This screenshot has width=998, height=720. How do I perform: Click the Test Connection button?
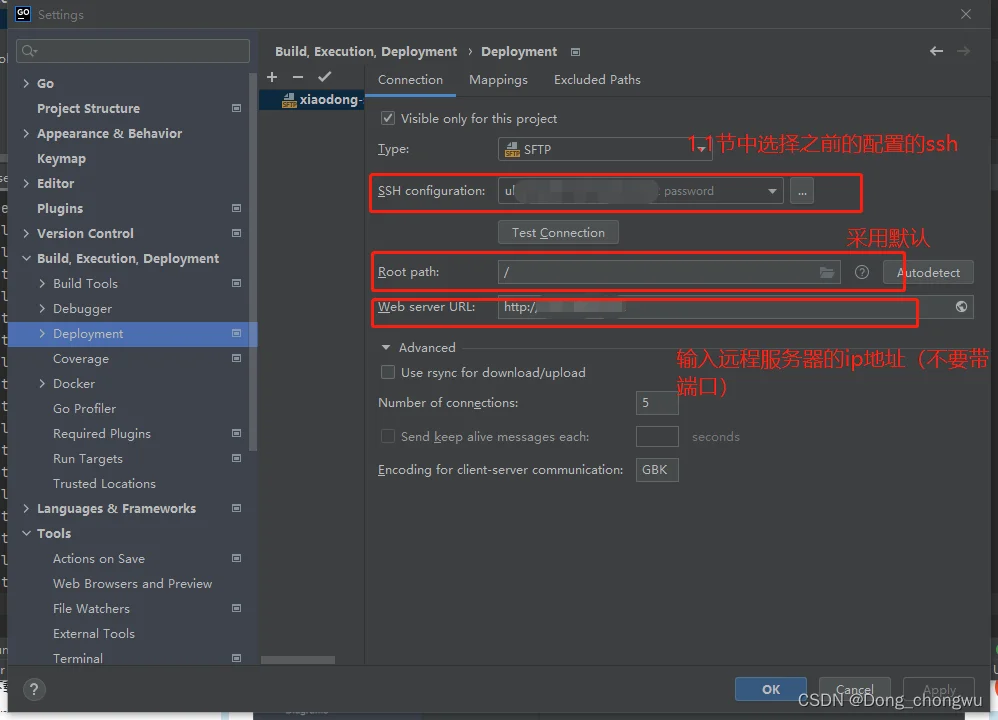coord(558,232)
